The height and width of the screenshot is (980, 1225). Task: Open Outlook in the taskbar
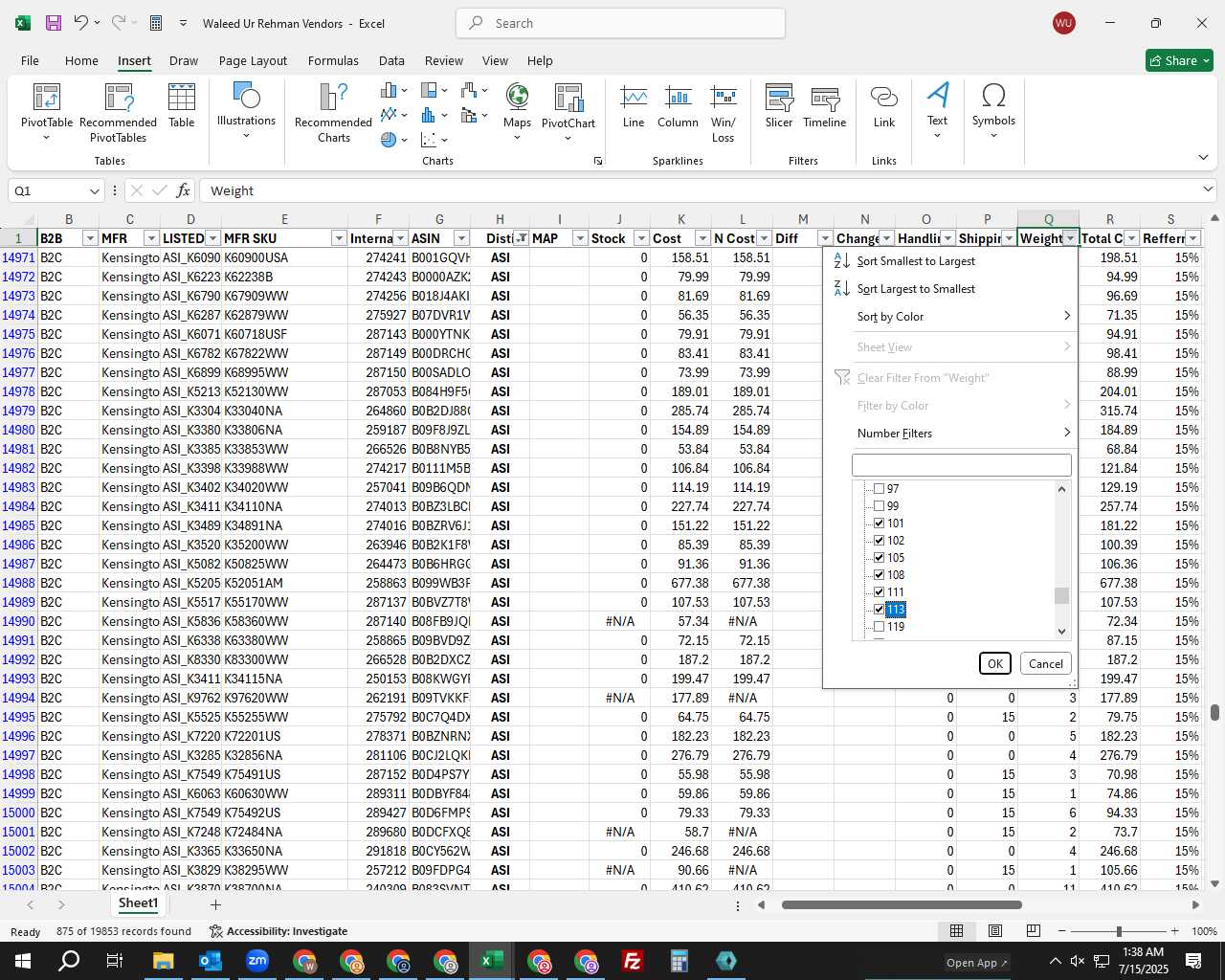pyautogui.click(x=211, y=961)
